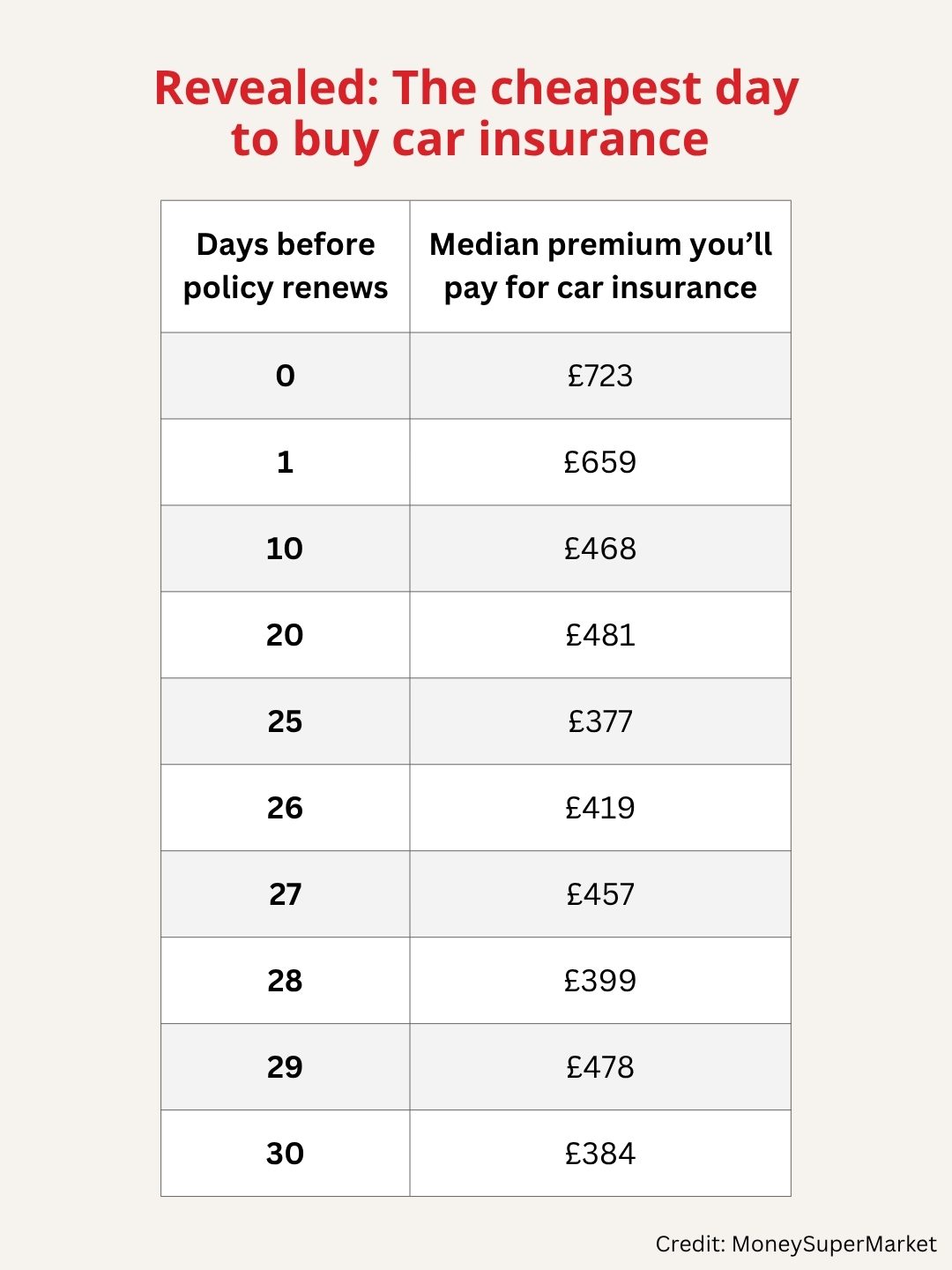The width and height of the screenshot is (952, 1270).
Task: Select the 30 days before renewal cell
Action: [x=285, y=1154]
